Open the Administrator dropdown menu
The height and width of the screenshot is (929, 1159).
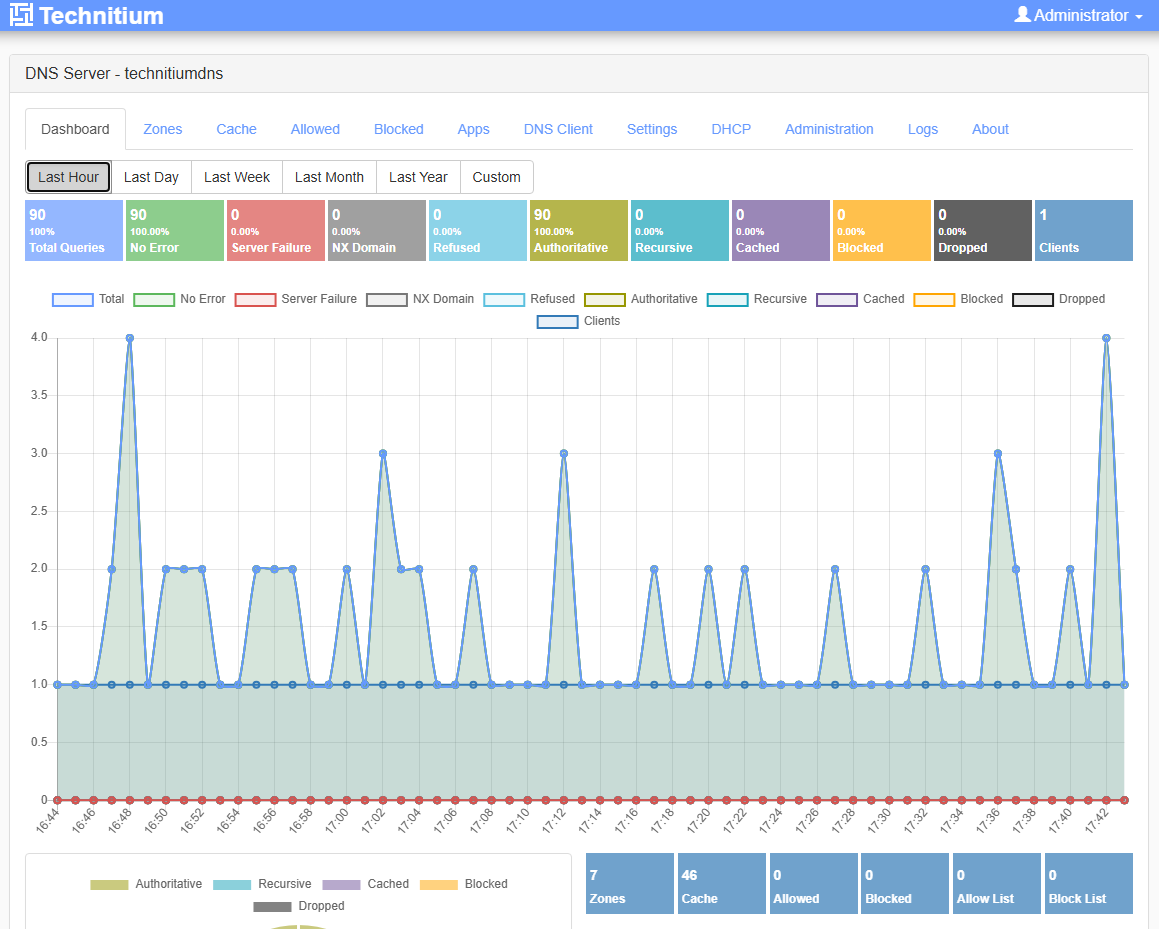click(x=1080, y=15)
